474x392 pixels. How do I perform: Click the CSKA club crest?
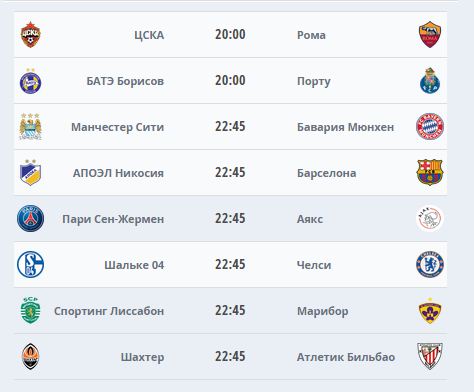[x=30, y=35]
